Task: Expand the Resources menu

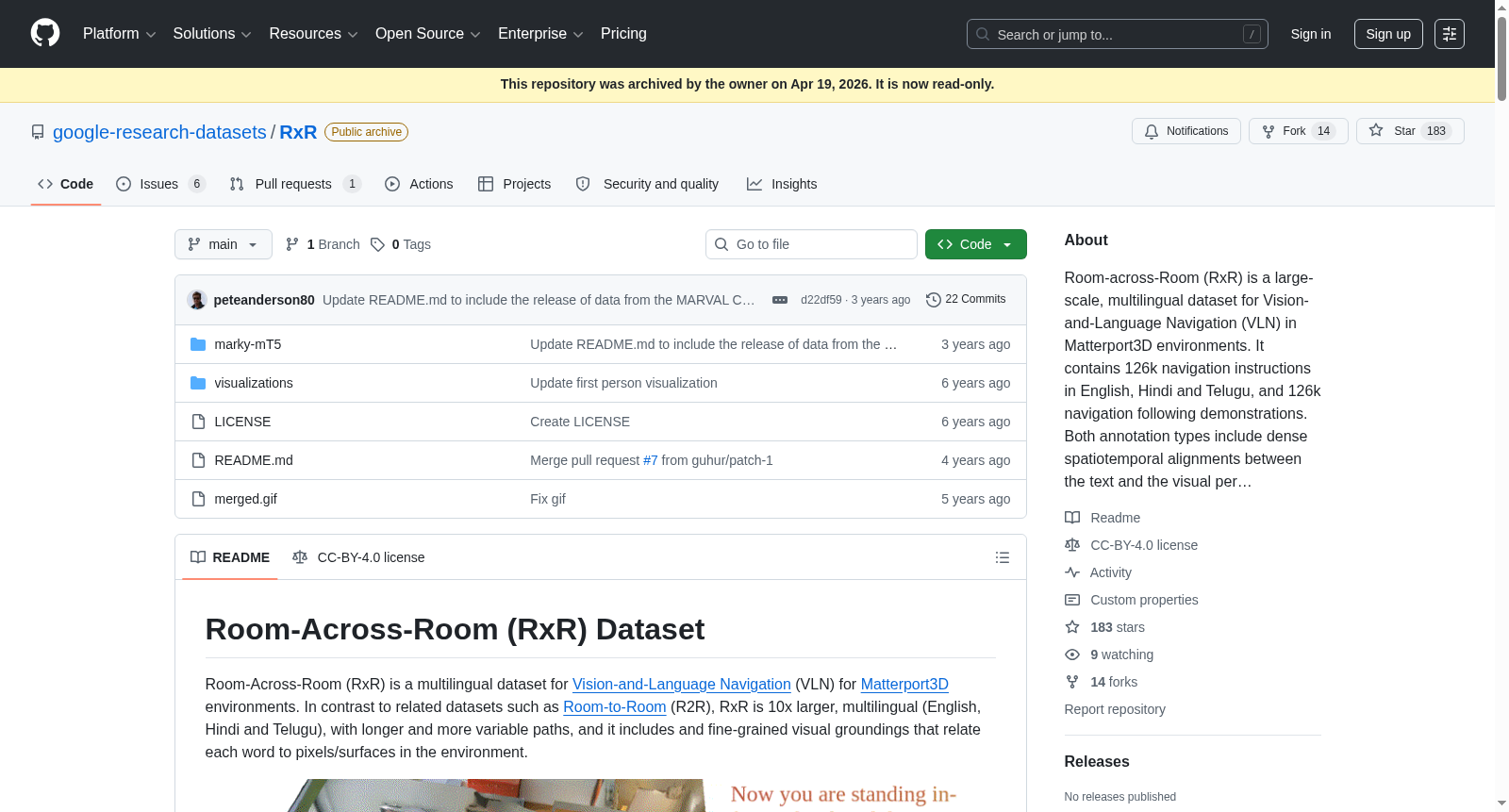Action: click(313, 34)
